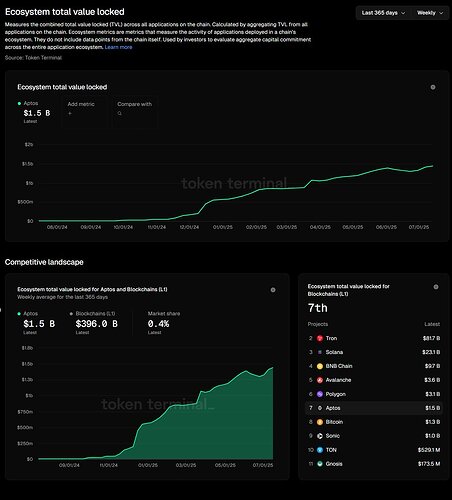The height and width of the screenshot is (500, 452).
Task: Click the Source: Token Terminal text
Action: click(33, 58)
